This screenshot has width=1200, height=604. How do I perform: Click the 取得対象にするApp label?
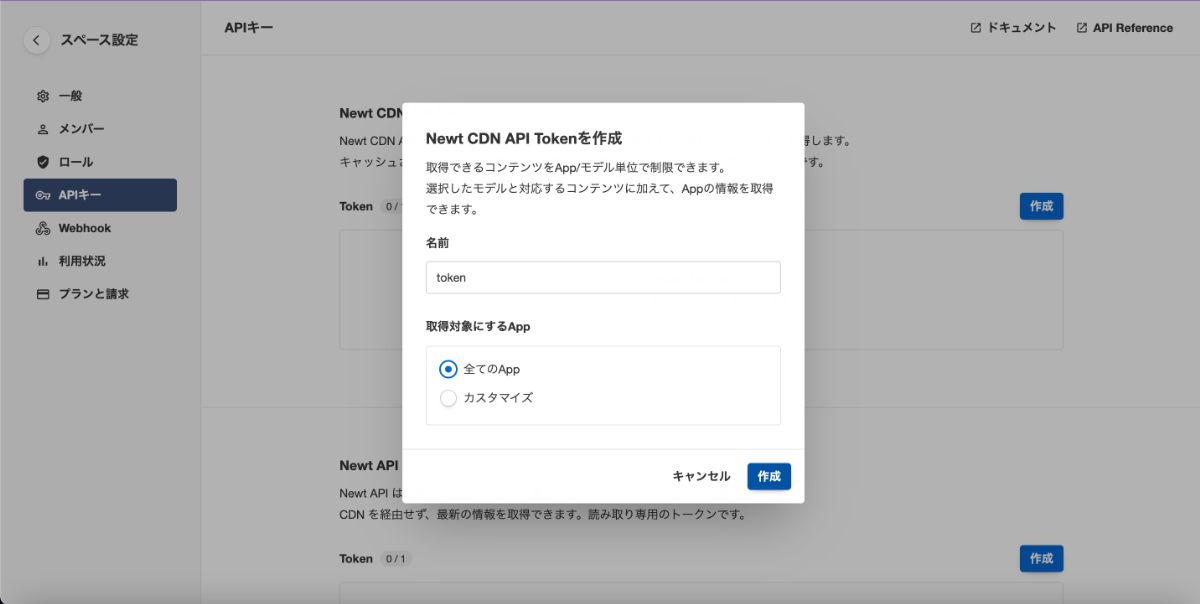point(478,327)
